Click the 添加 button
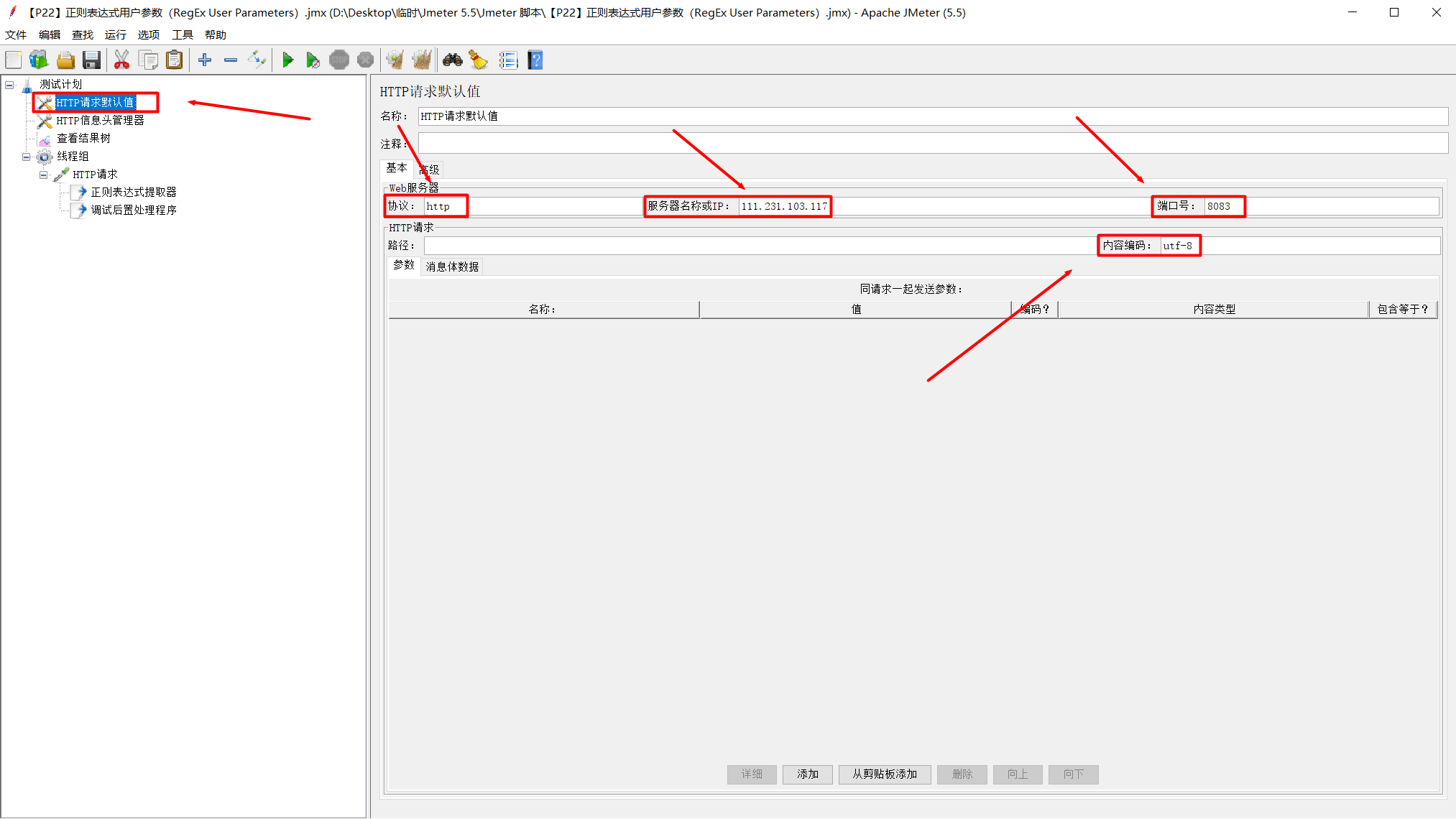1456x819 pixels. (x=808, y=774)
